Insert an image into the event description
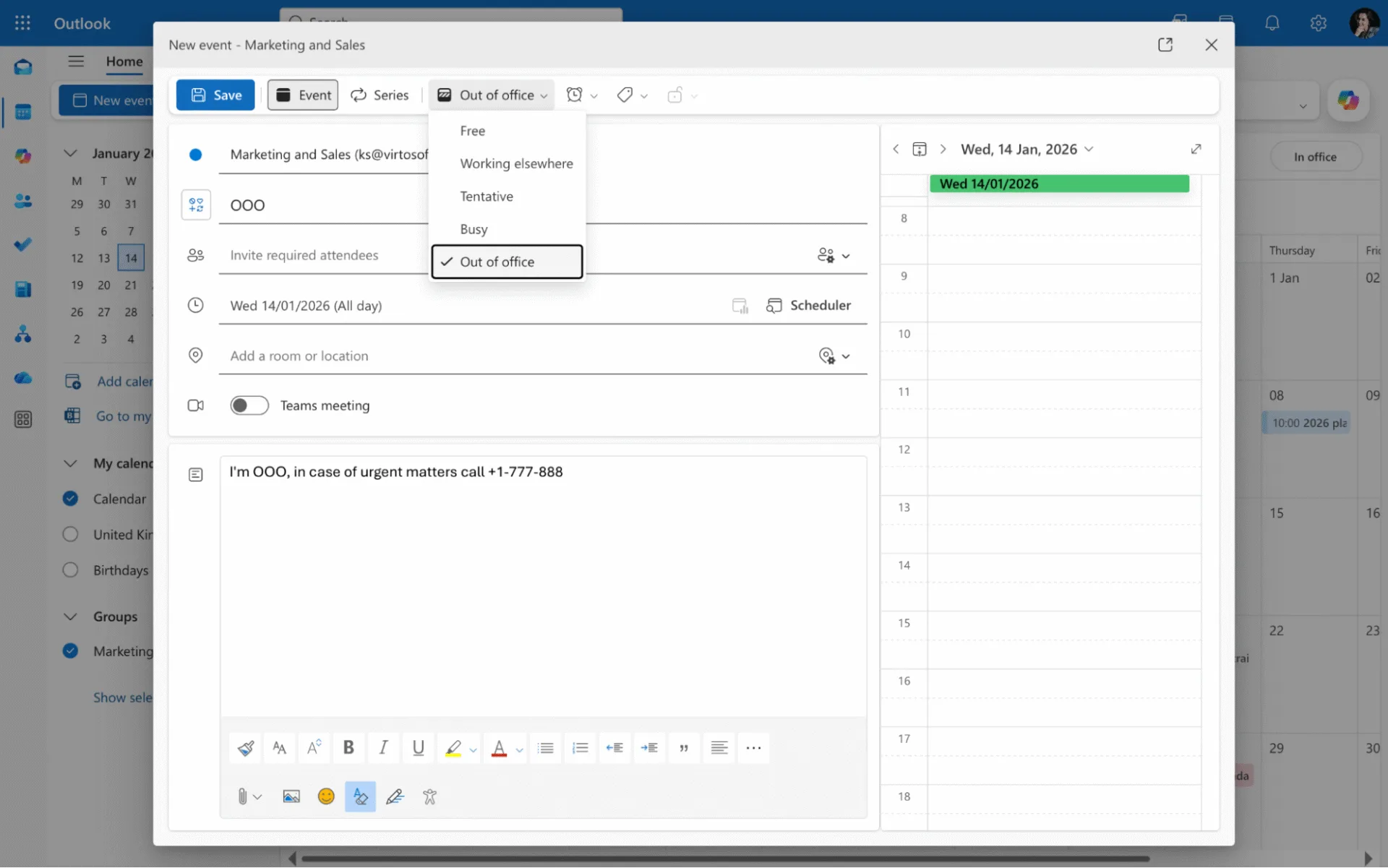This screenshot has height=868, width=1388. [291, 796]
